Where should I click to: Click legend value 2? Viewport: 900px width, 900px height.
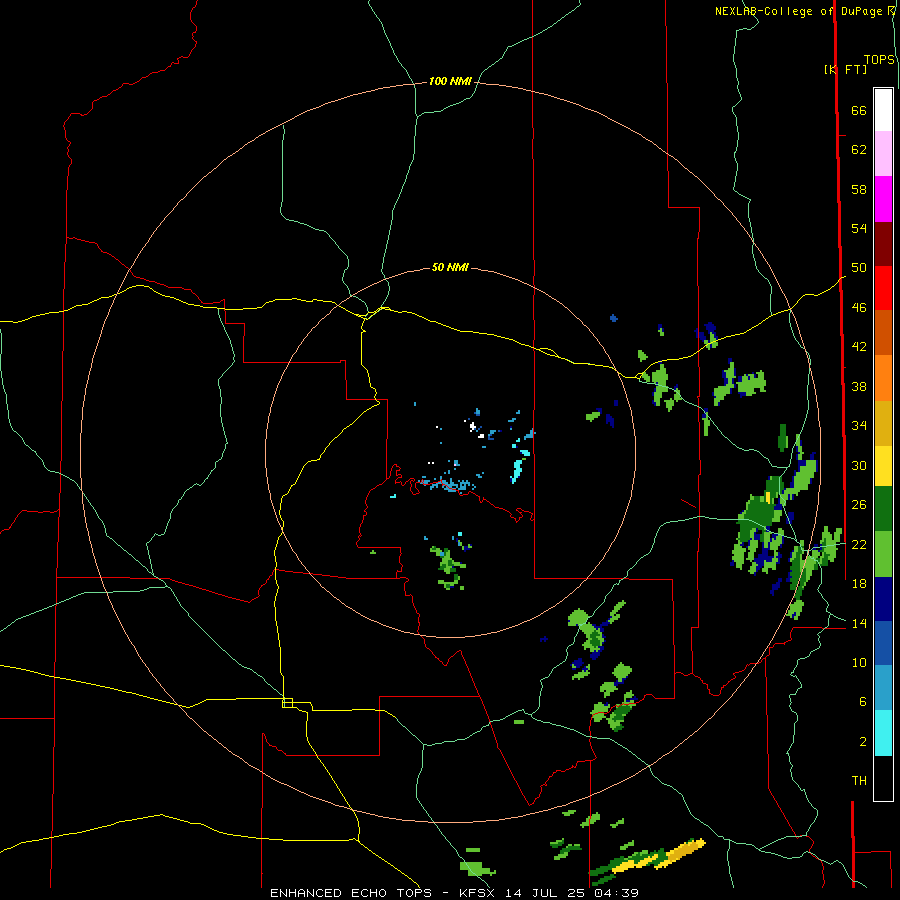tap(862, 741)
